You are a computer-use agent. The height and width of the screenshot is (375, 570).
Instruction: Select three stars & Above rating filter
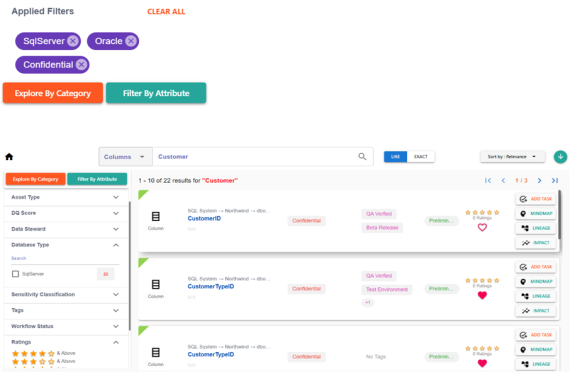tap(44, 362)
